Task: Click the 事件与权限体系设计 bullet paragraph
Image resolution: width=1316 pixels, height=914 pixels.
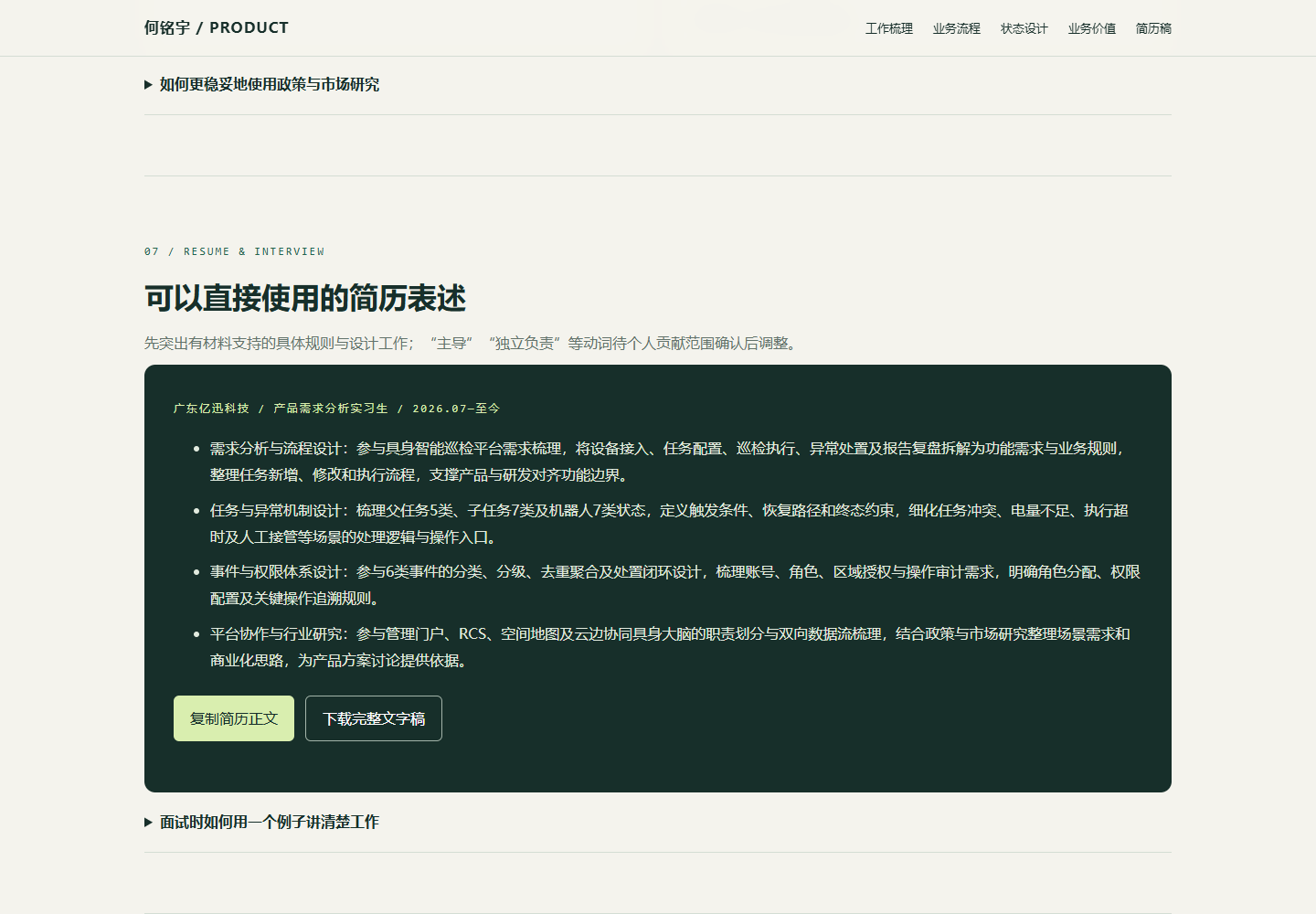Action: [x=674, y=585]
